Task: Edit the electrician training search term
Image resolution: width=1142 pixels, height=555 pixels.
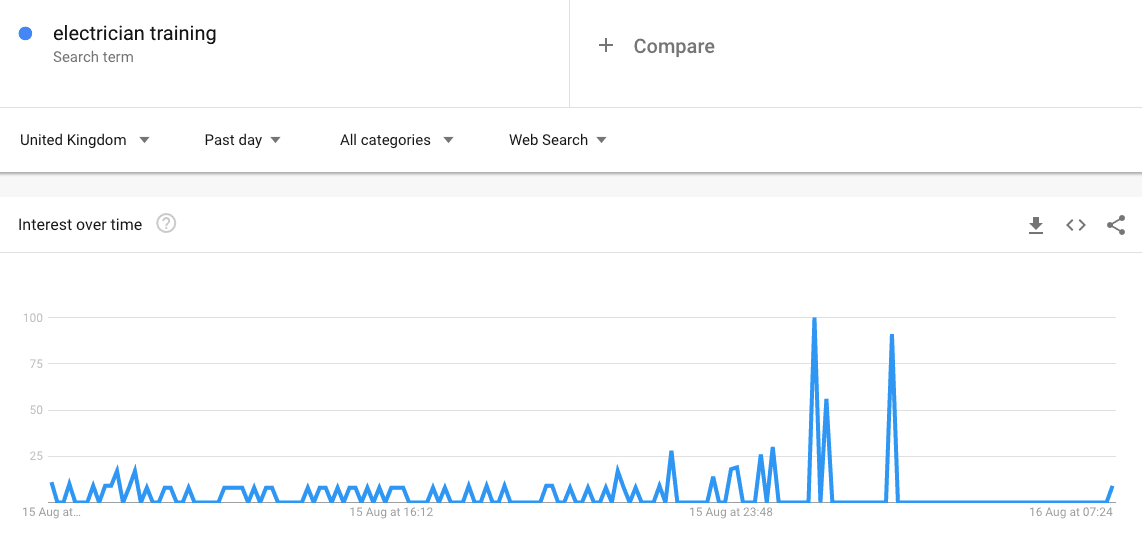Action: coord(135,34)
